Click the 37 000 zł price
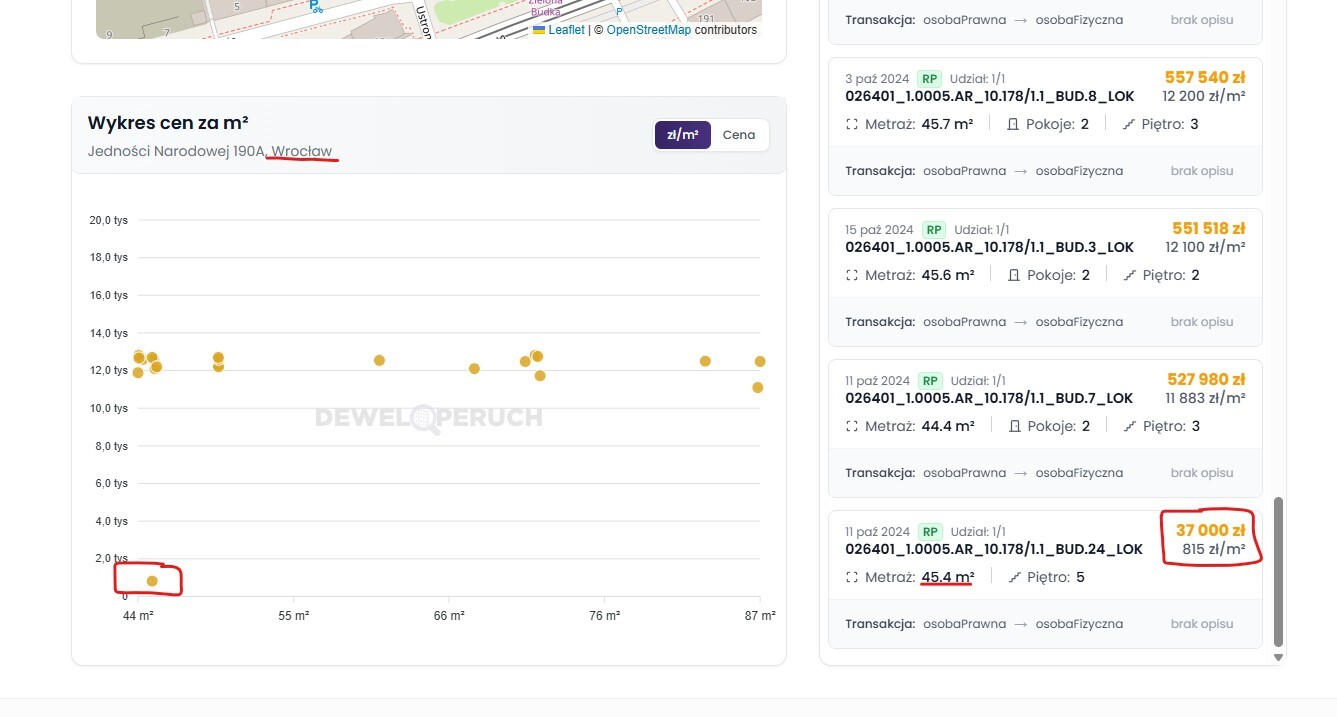This screenshot has width=1337, height=717. click(1210, 530)
